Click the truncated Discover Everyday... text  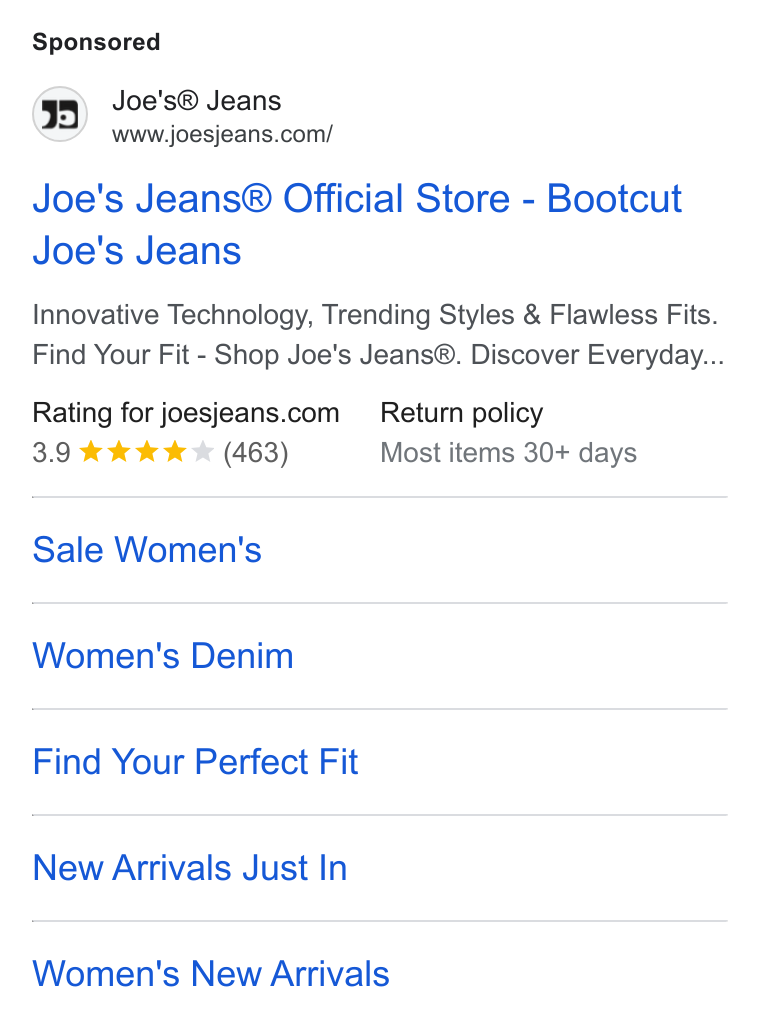tap(598, 355)
